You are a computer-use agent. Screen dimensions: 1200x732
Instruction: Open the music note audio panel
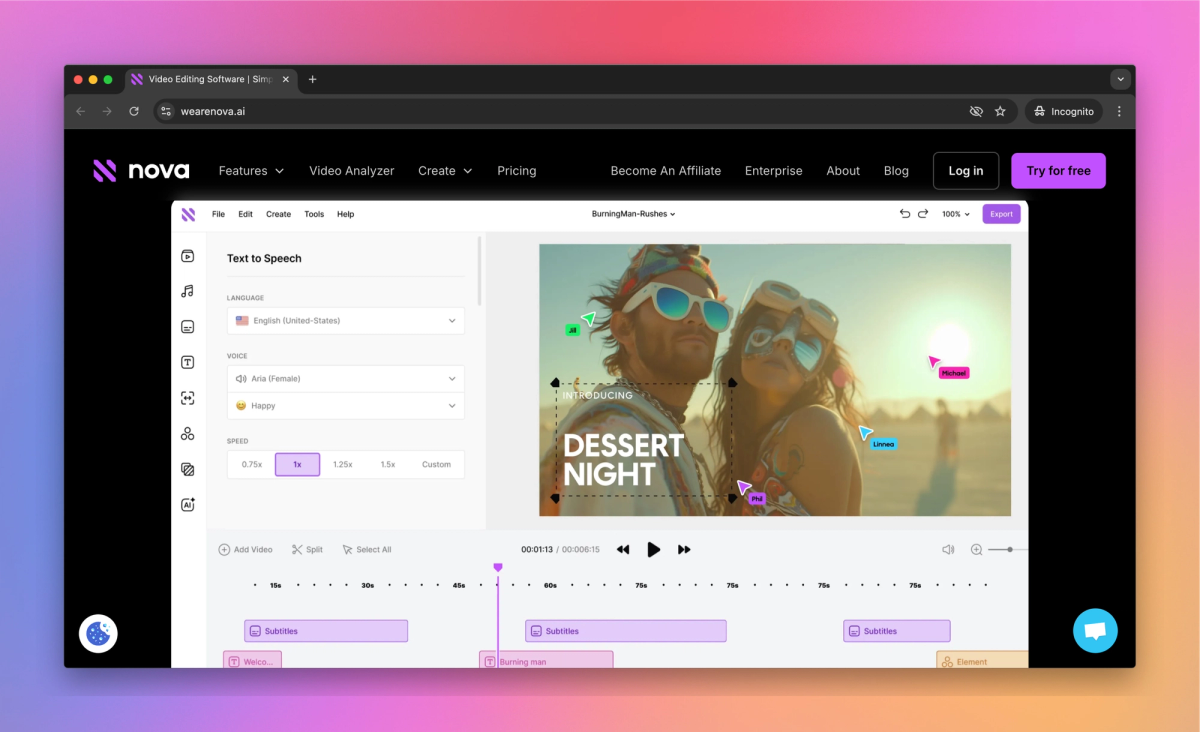(187, 291)
